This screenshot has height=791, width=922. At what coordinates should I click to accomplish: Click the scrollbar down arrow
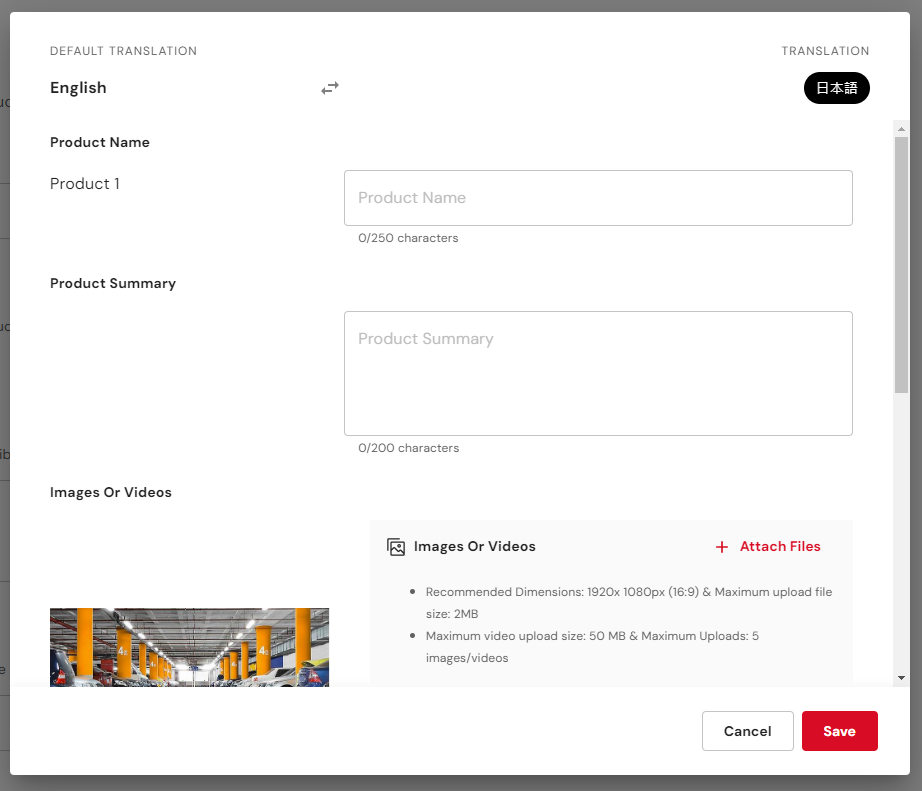click(x=901, y=678)
